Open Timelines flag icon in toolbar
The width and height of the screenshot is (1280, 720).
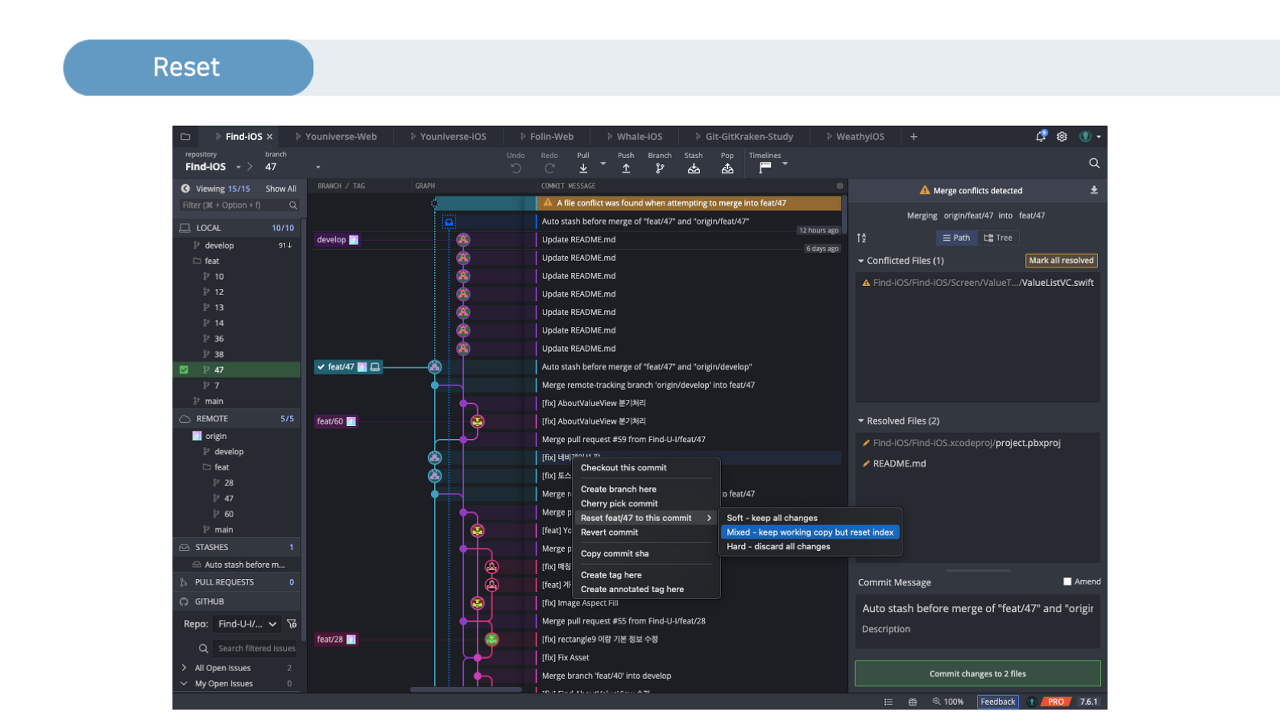(x=765, y=168)
